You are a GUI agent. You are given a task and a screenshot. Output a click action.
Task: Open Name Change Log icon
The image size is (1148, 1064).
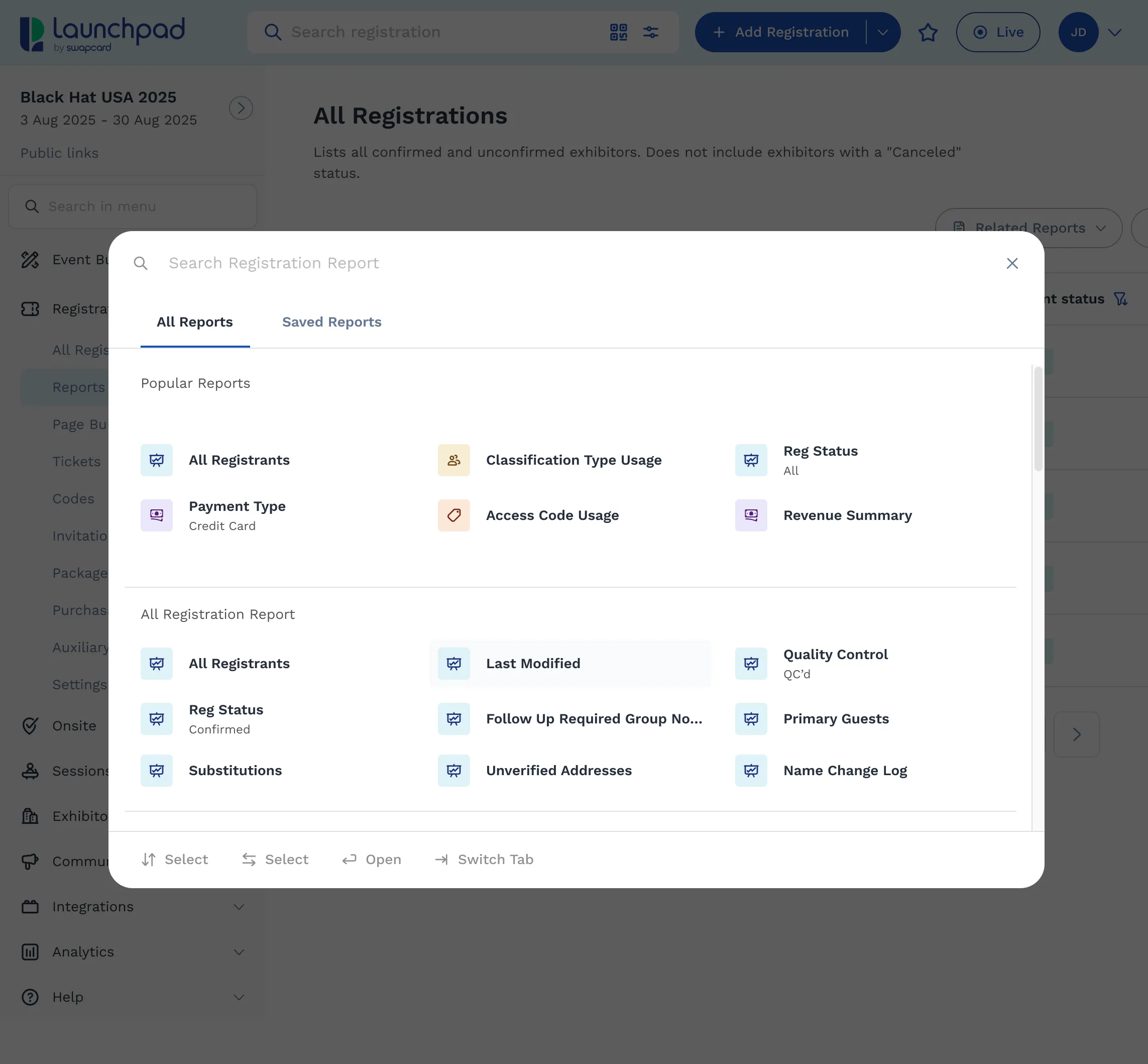click(x=751, y=770)
